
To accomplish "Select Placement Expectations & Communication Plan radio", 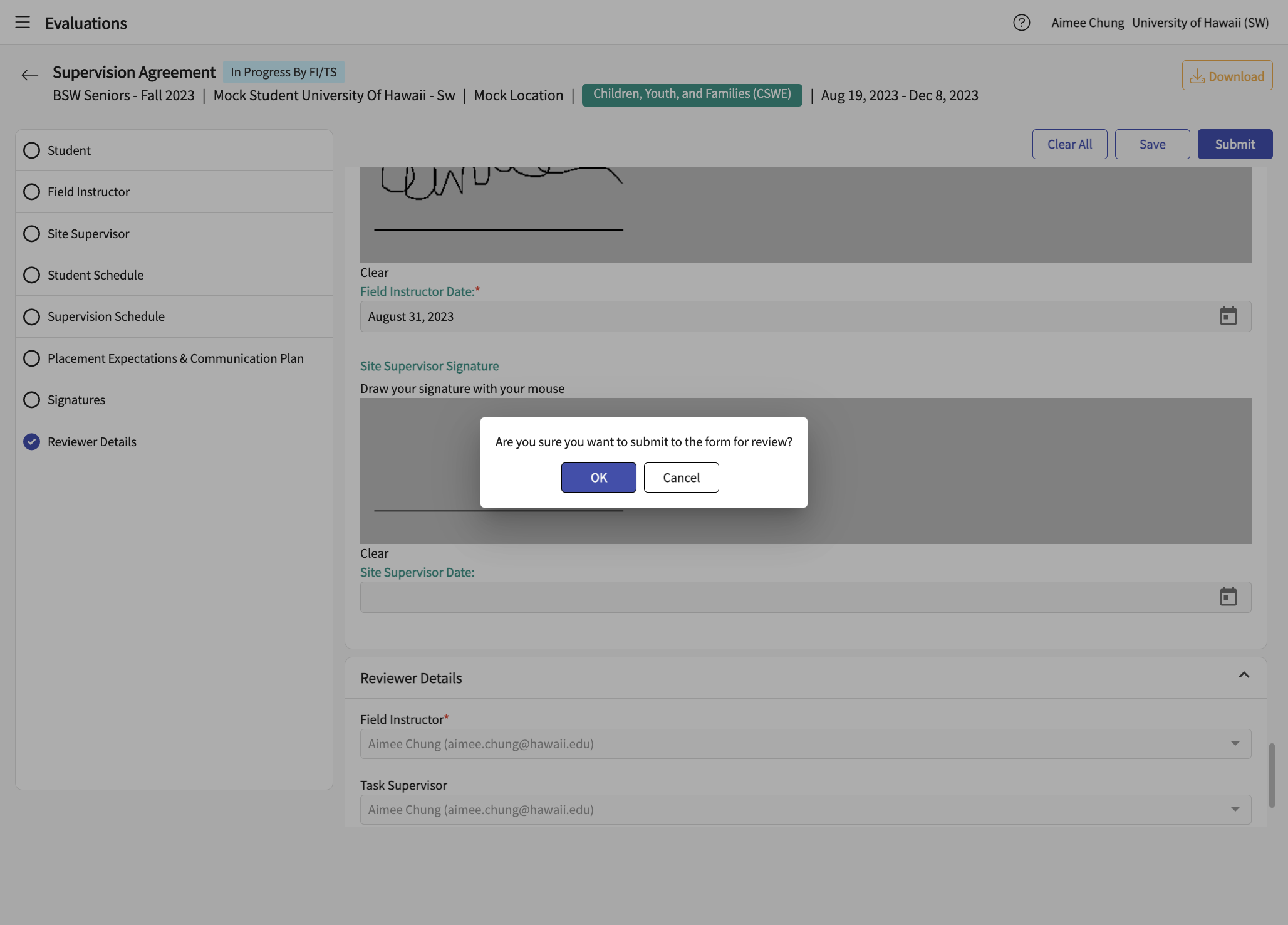I will point(31,358).
